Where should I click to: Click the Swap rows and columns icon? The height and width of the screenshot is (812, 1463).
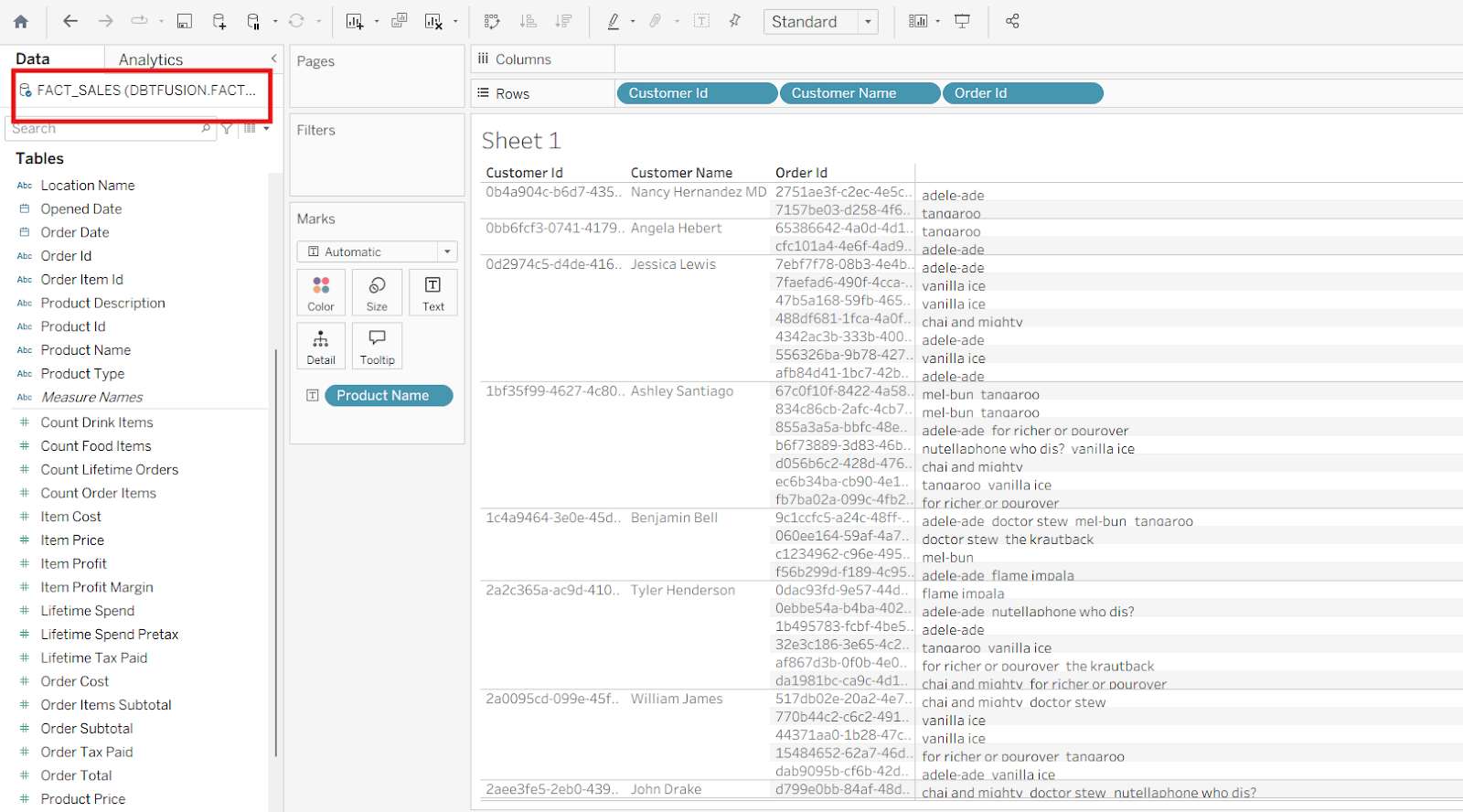point(492,21)
